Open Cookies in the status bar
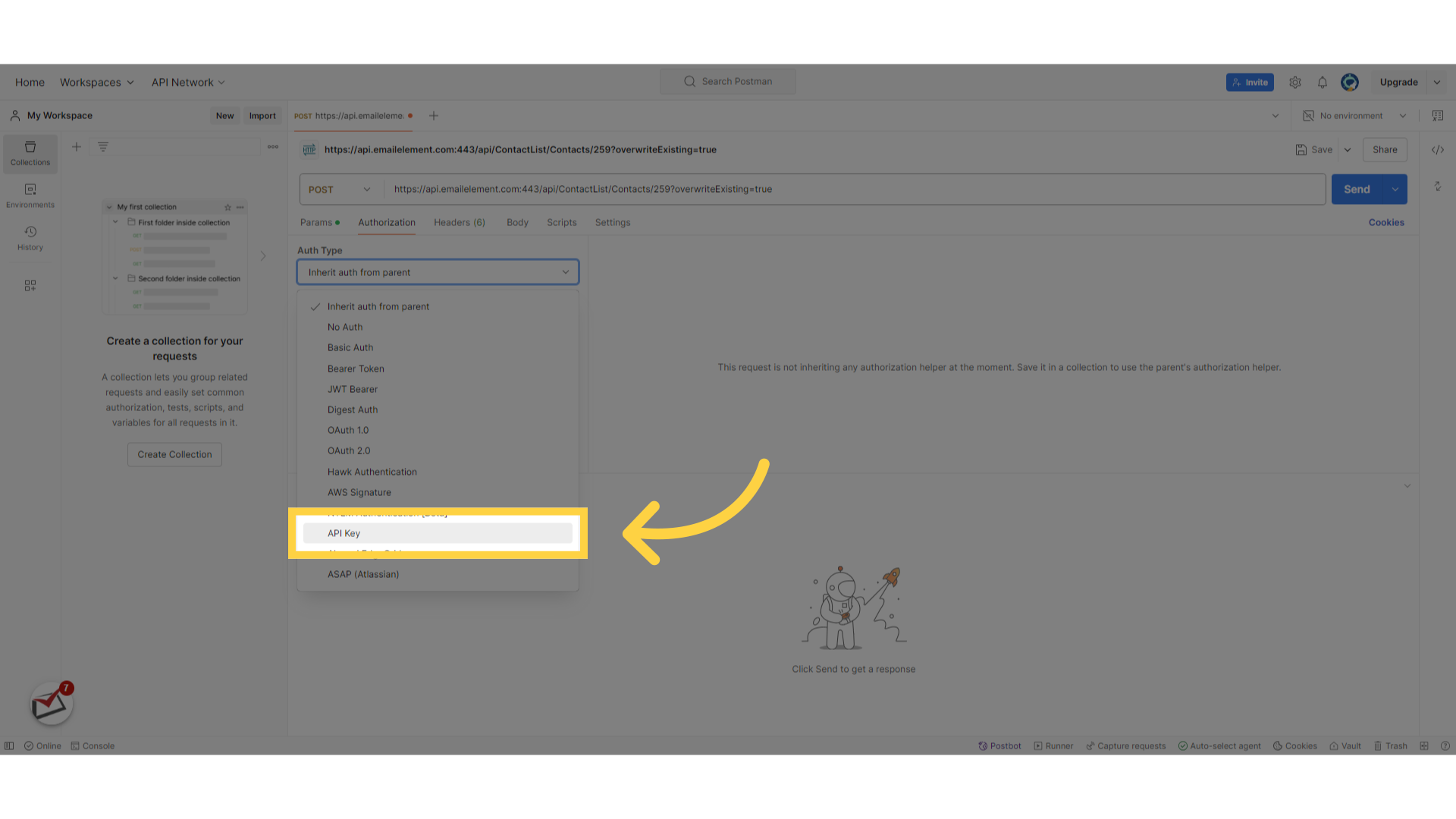The image size is (1456, 819). pyautogui.click(x=1294, y=746)
